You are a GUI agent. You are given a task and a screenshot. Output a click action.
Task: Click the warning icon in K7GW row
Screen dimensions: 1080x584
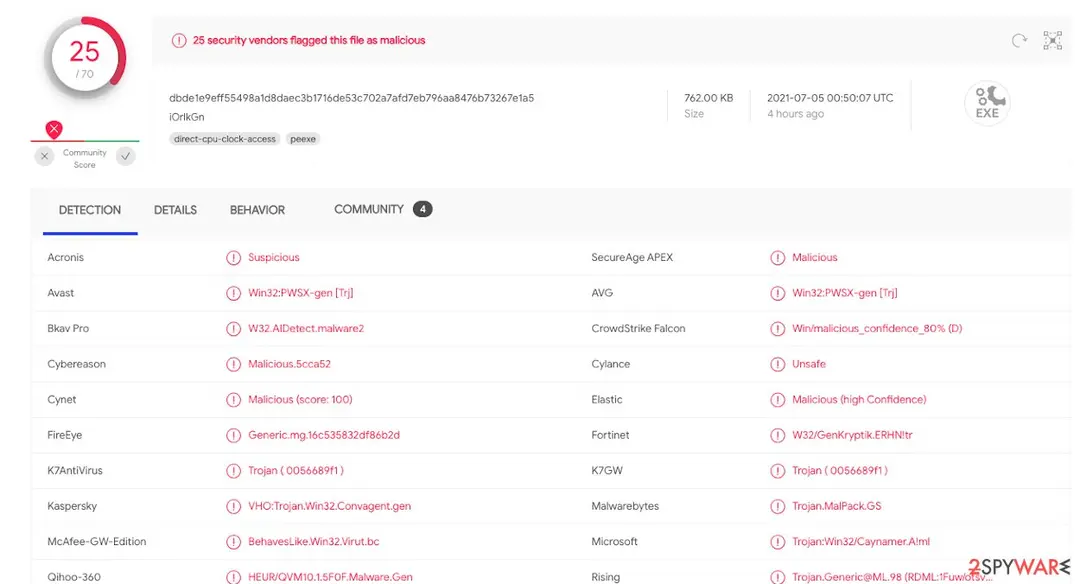[x=778, y=471]
